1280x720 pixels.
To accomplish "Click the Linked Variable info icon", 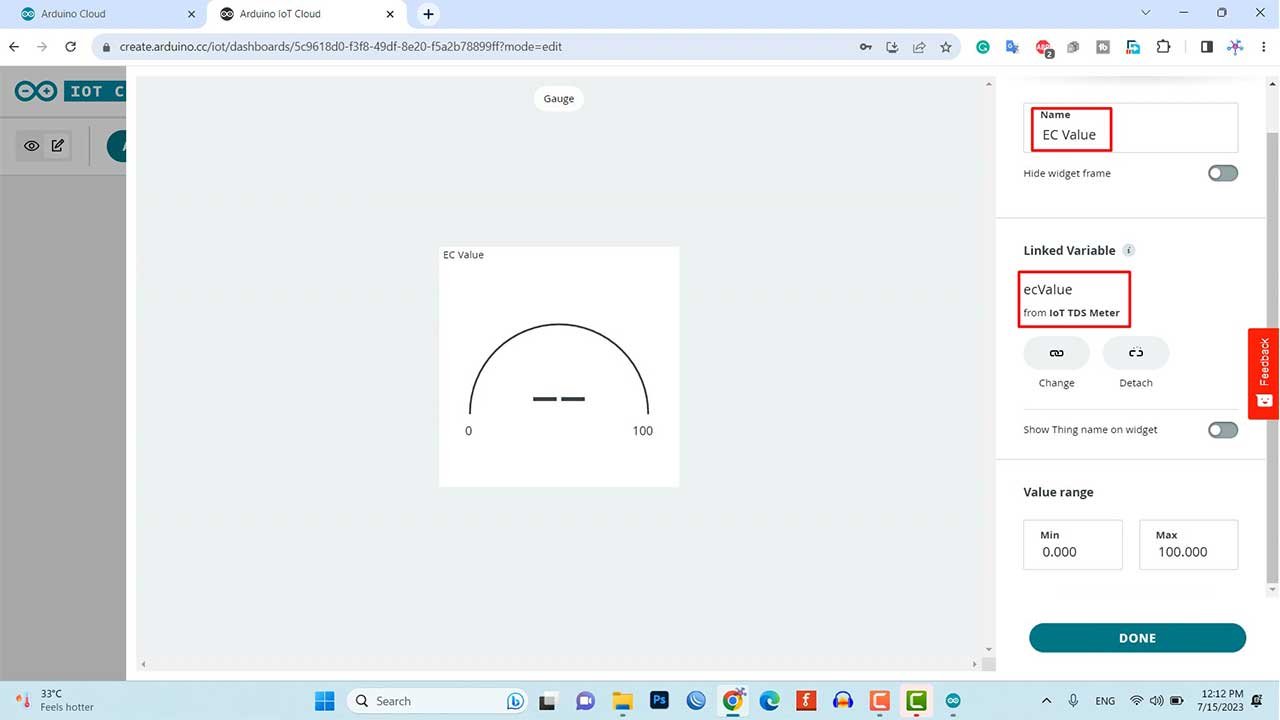I will (1128, 250).
